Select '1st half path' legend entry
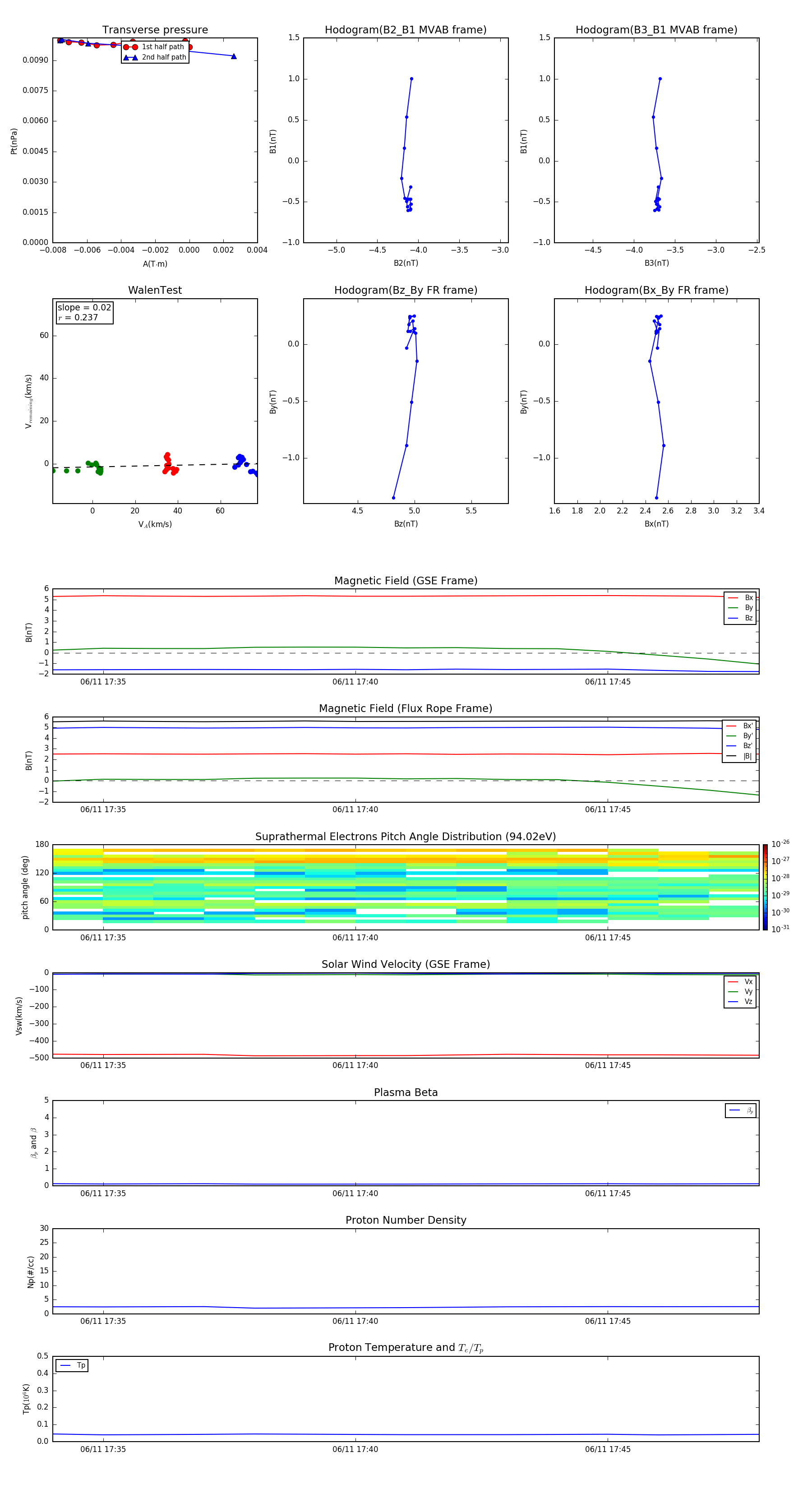The image size is (812, 1489). tap(154, 47)
